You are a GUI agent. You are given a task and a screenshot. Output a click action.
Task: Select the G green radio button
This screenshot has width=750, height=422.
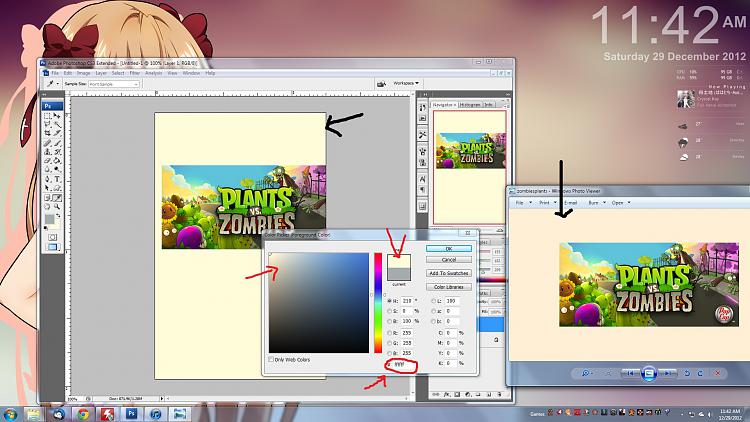pyautogui.click(x=389, y=343)
